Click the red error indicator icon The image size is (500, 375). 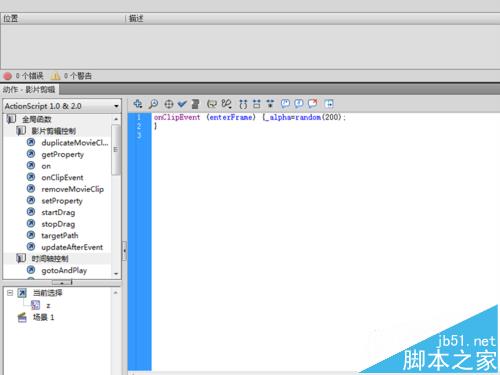(8, 76)
